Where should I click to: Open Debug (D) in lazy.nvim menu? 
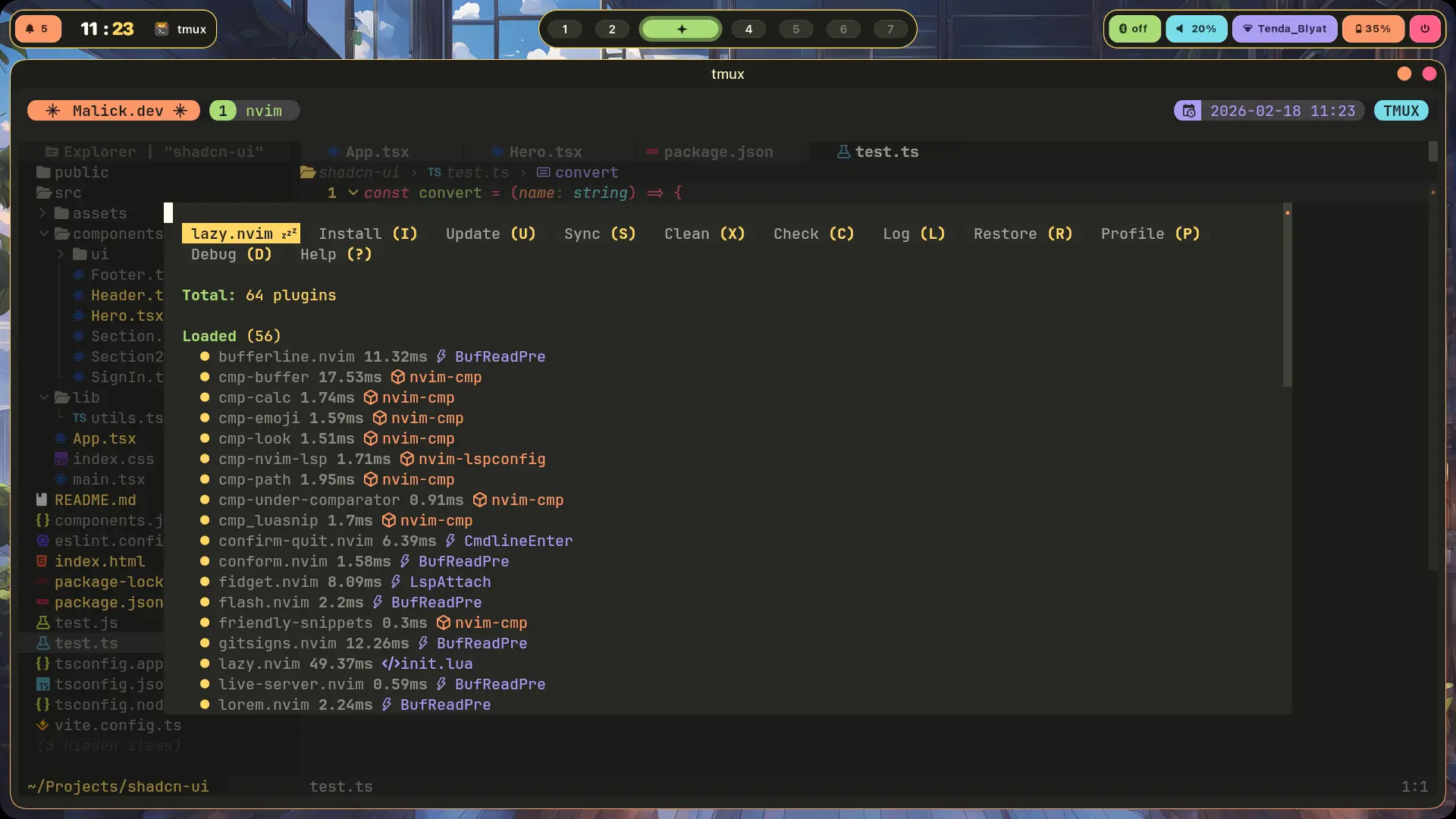click(x=231, y=254)
